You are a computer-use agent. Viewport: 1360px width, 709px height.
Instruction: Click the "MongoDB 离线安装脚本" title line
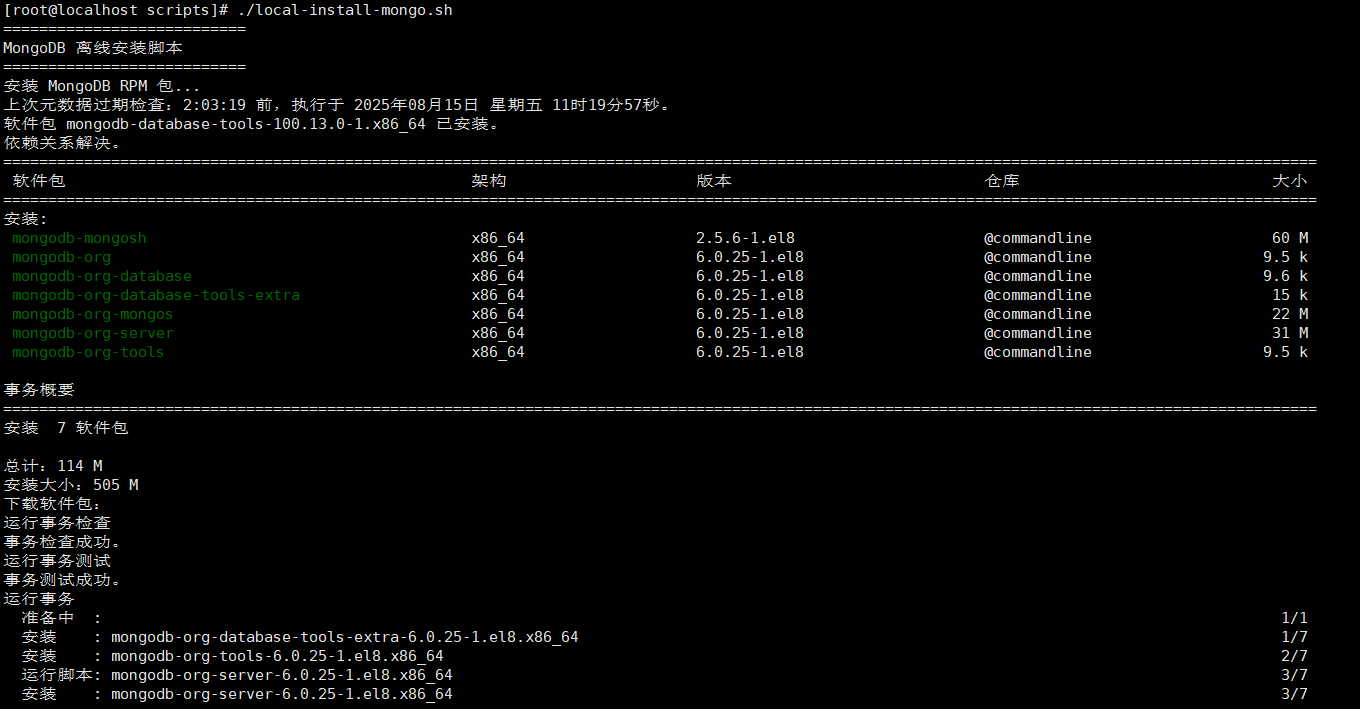(93, 48)
